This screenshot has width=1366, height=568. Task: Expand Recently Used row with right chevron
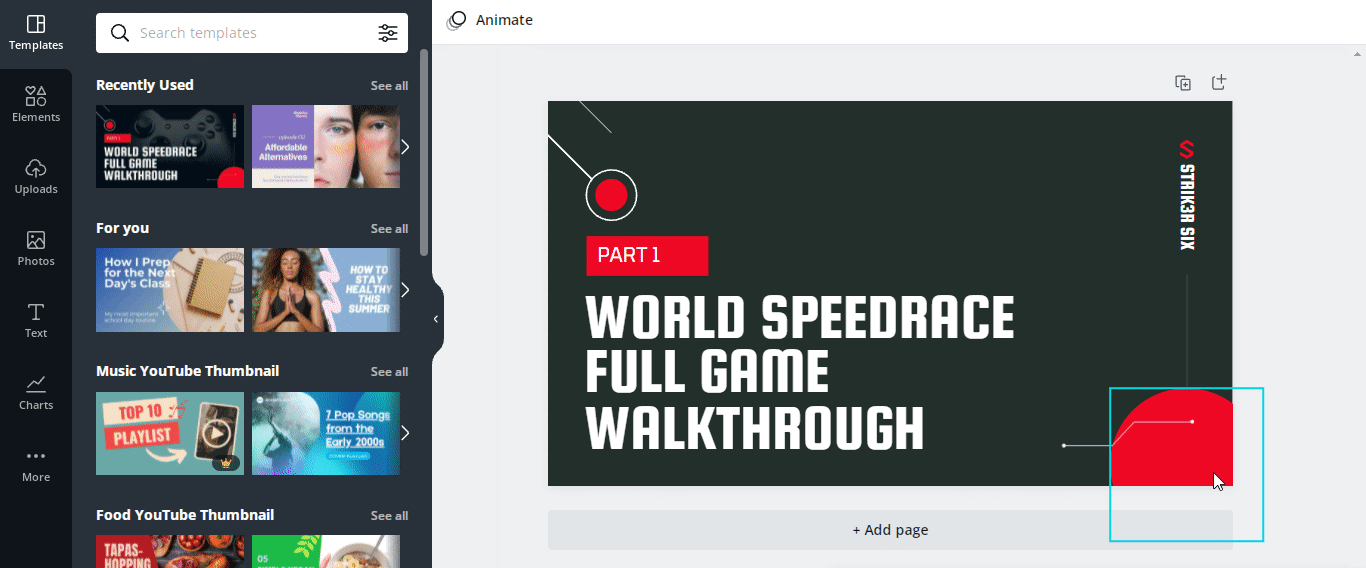click(x=405, y=147)
